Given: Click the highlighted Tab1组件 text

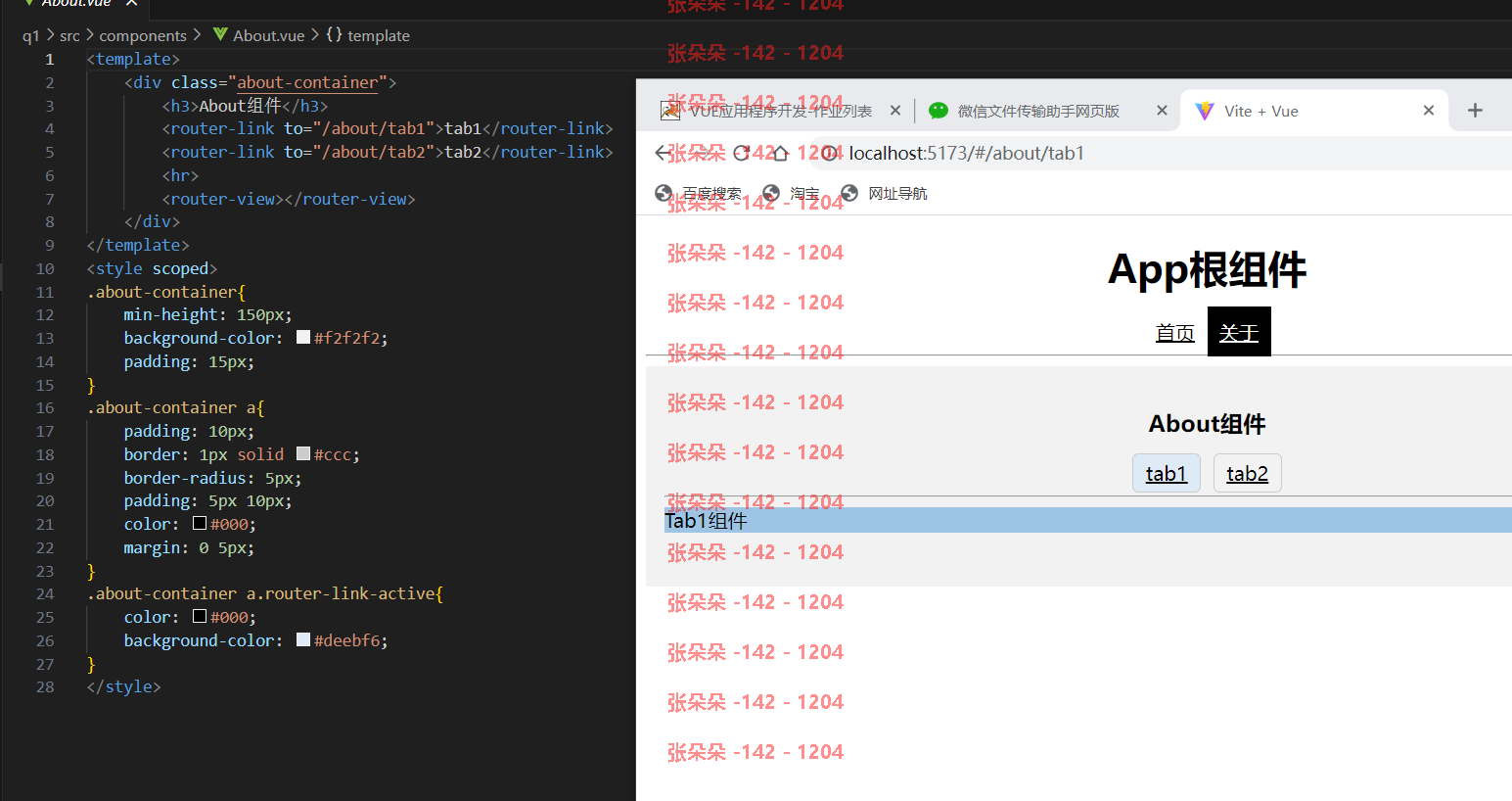Looking at the screenshot, I should [706, 520].
